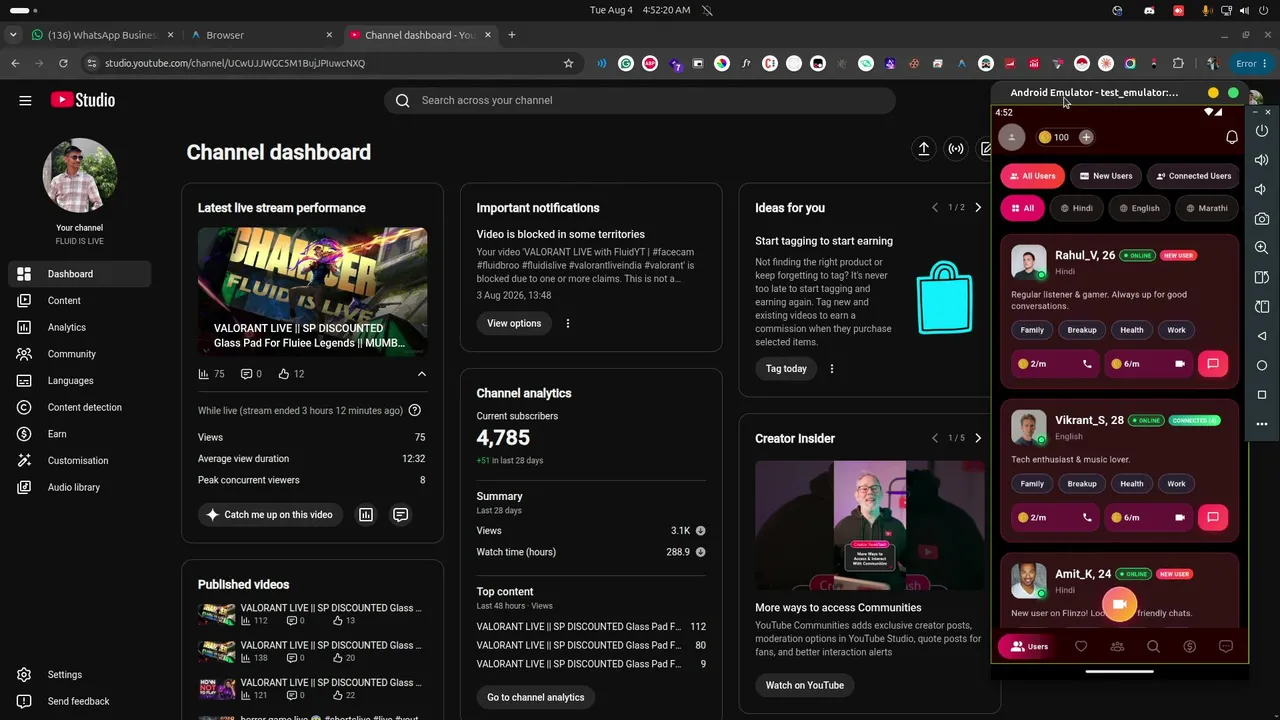Reload the YouTube Studio page
Image resolution: width=1280 pixels, height=720 pixels.
click(x=63, y=63)
